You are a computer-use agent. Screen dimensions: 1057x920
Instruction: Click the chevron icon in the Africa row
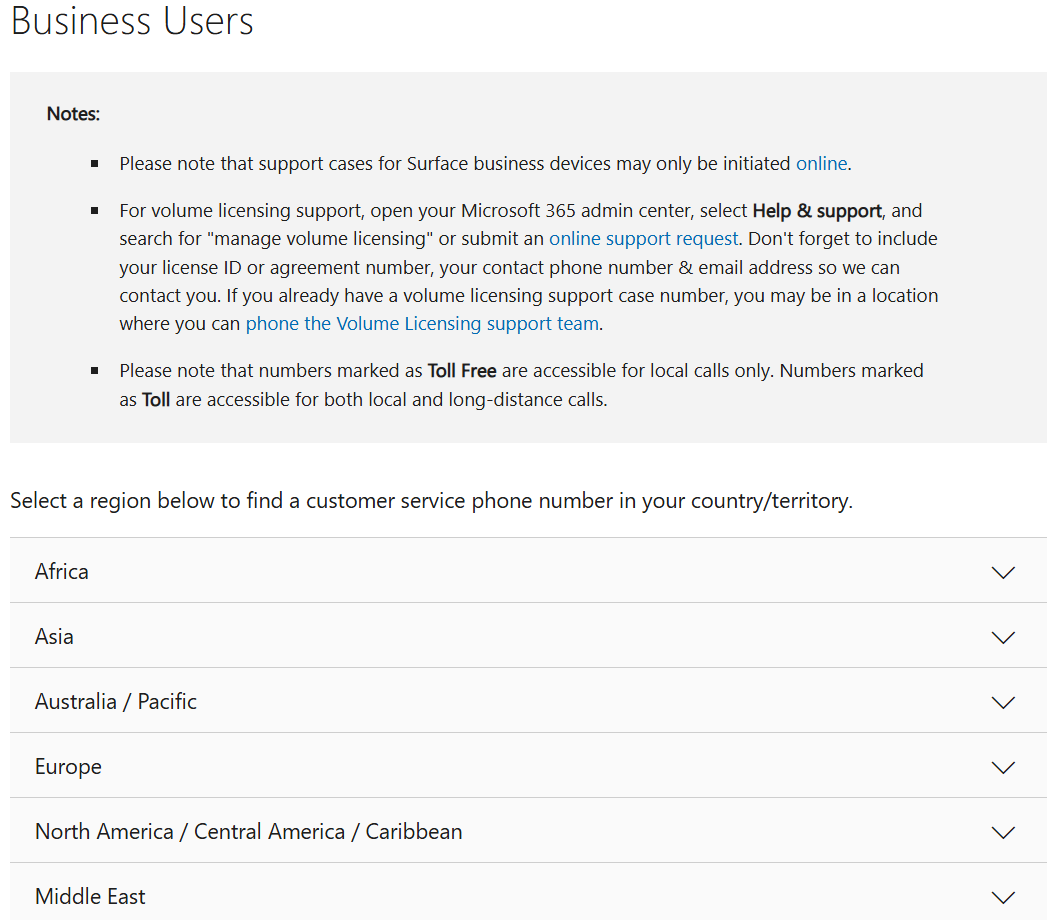1002,572
